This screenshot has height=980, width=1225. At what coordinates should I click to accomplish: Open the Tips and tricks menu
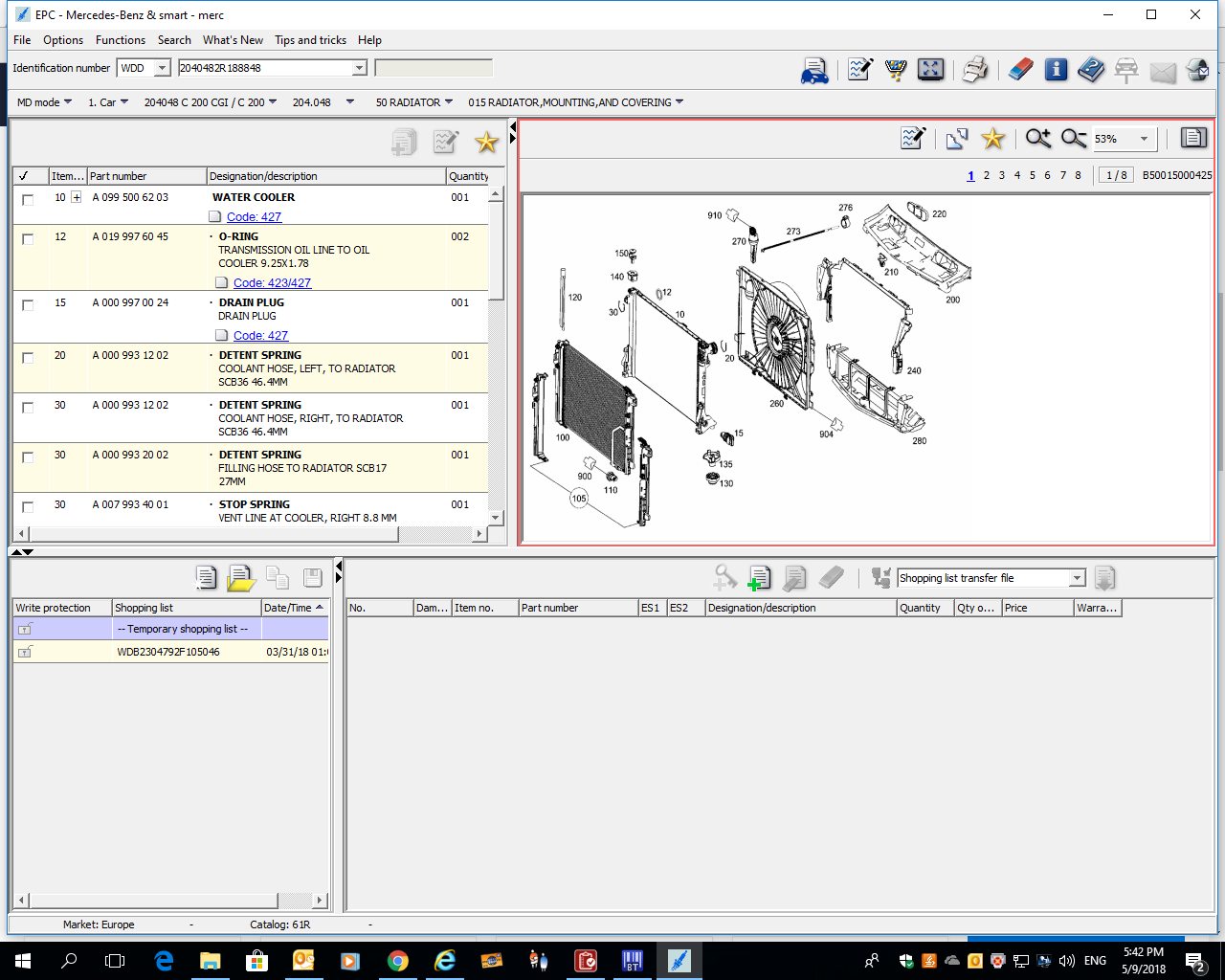[310, 40]
